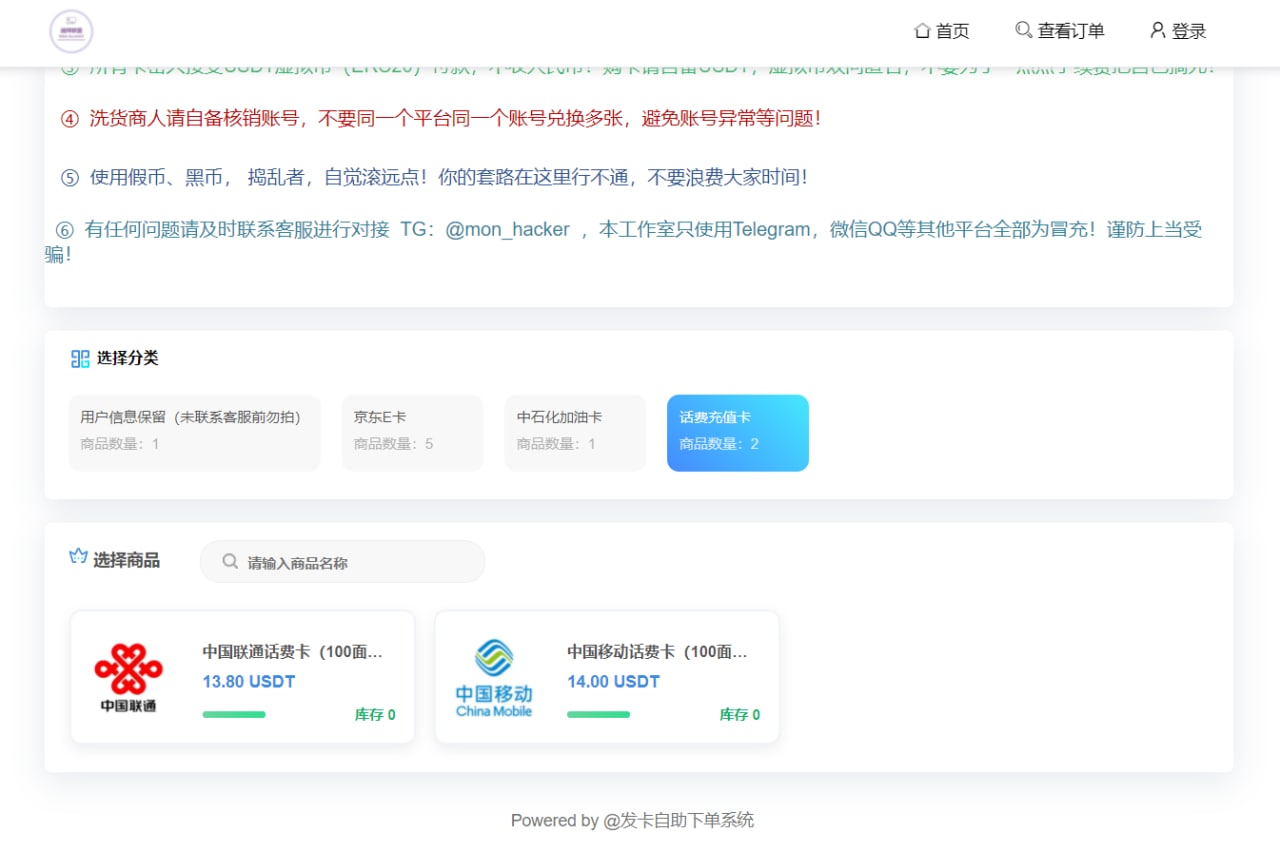This screenshot has width=1280, height=852.
Task: Click the green stock bar under 13.80 USDT
Action: 234,714
